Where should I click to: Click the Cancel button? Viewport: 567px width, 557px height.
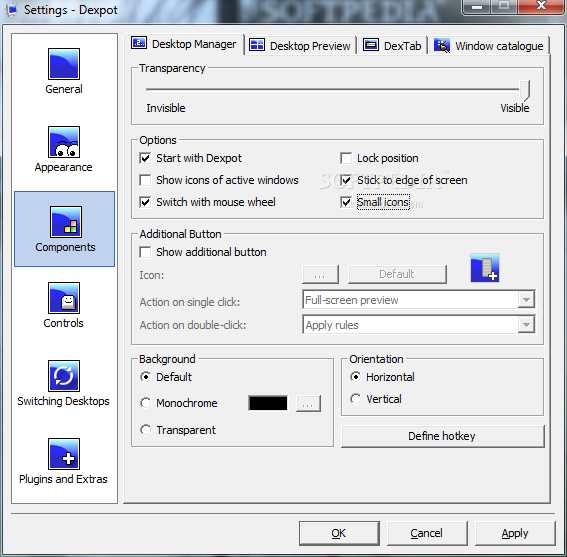[x=427, y=533]
